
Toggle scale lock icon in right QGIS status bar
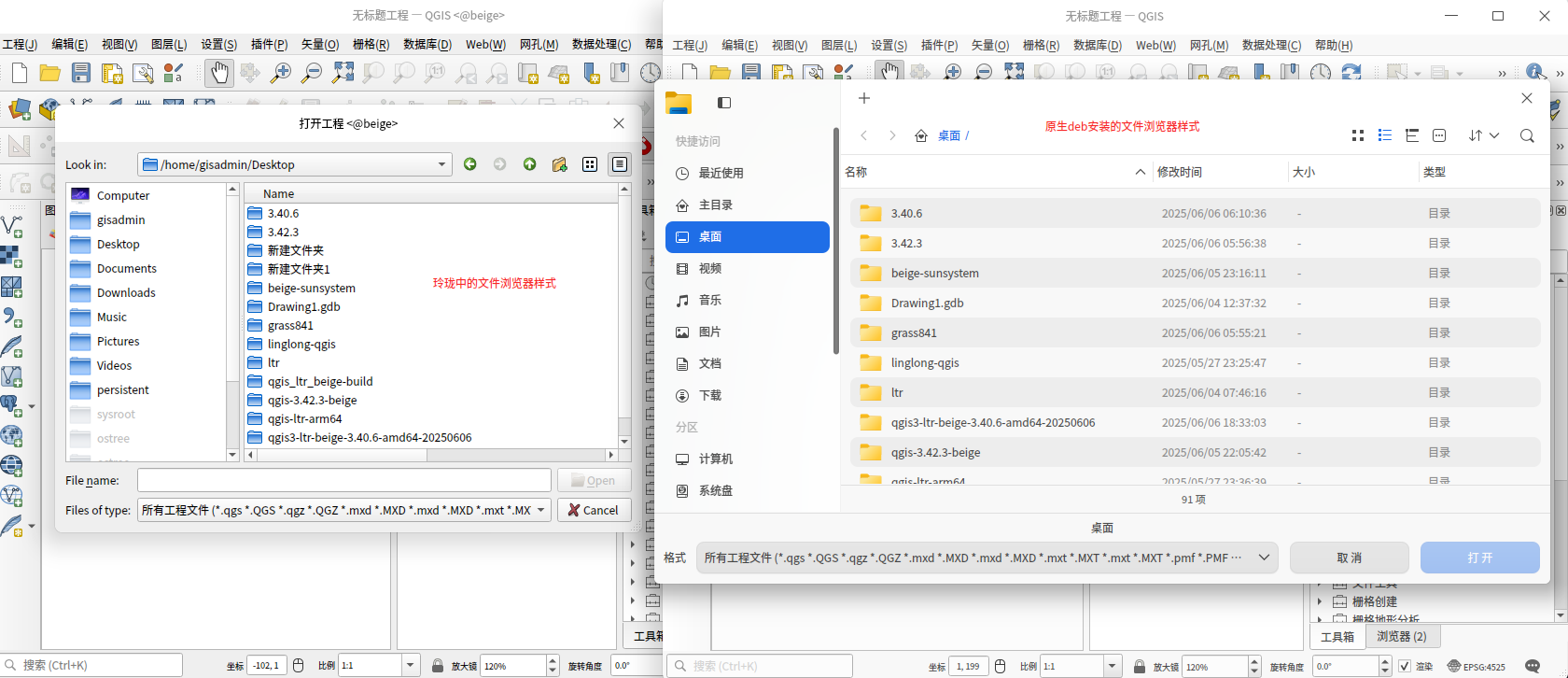1139,666
